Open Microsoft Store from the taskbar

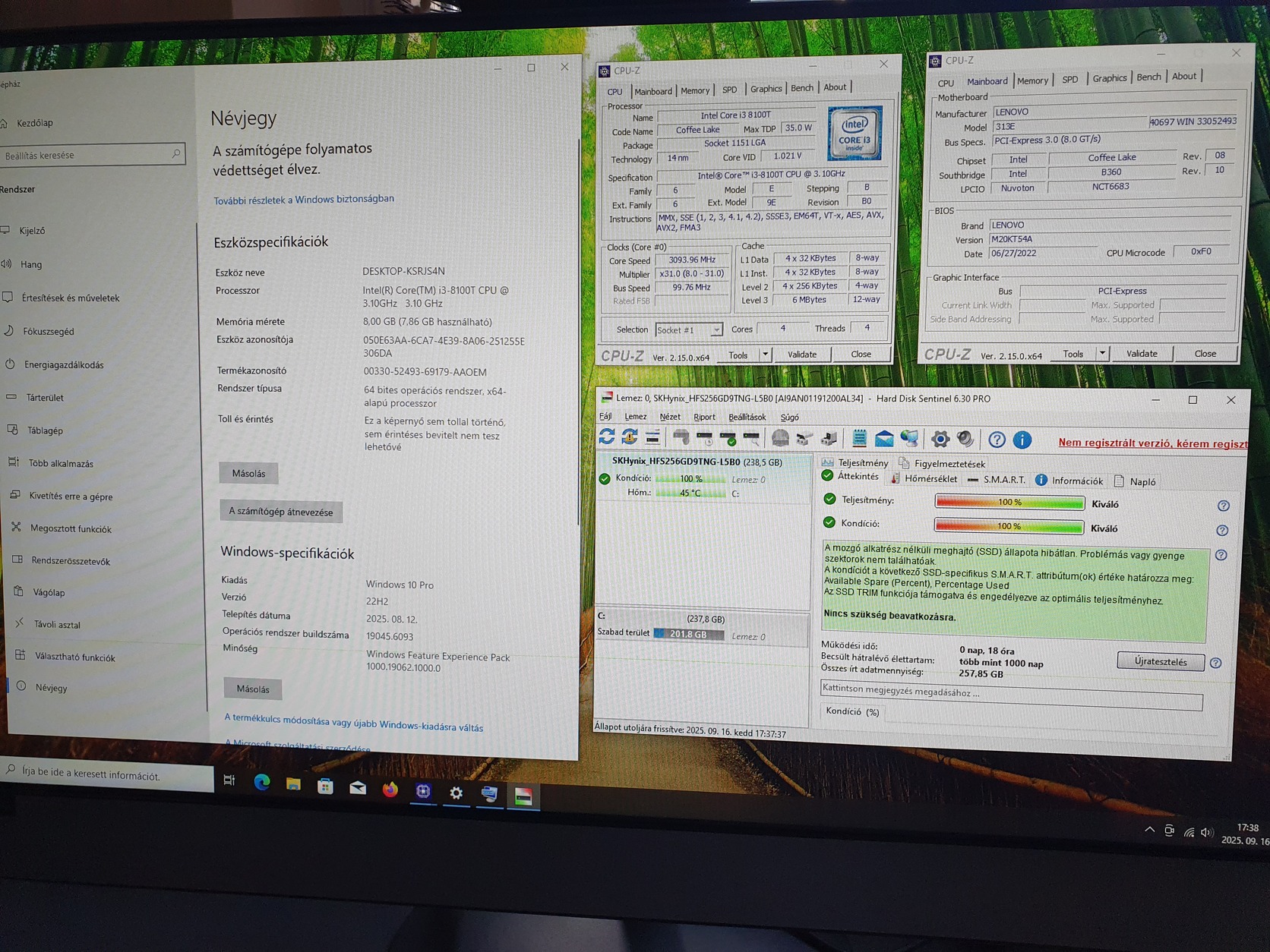coord(325,787)
